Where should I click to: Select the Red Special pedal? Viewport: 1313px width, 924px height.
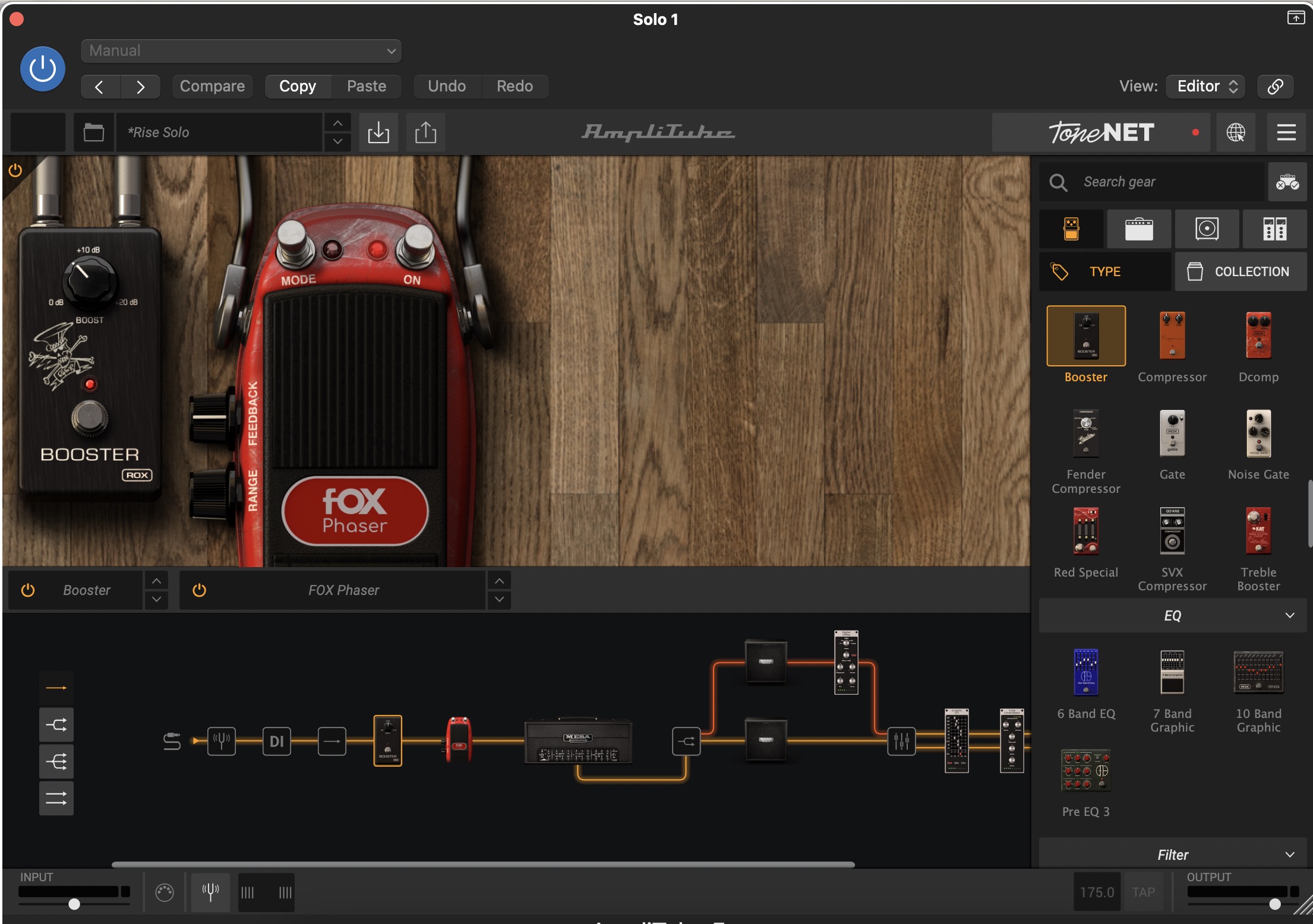[x=1086, y=531]
